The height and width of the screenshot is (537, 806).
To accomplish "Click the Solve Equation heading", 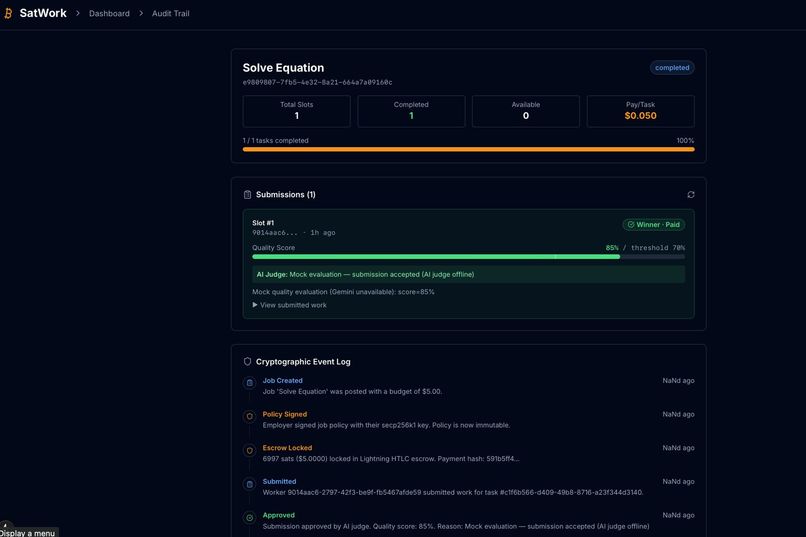I will point(283,68).
